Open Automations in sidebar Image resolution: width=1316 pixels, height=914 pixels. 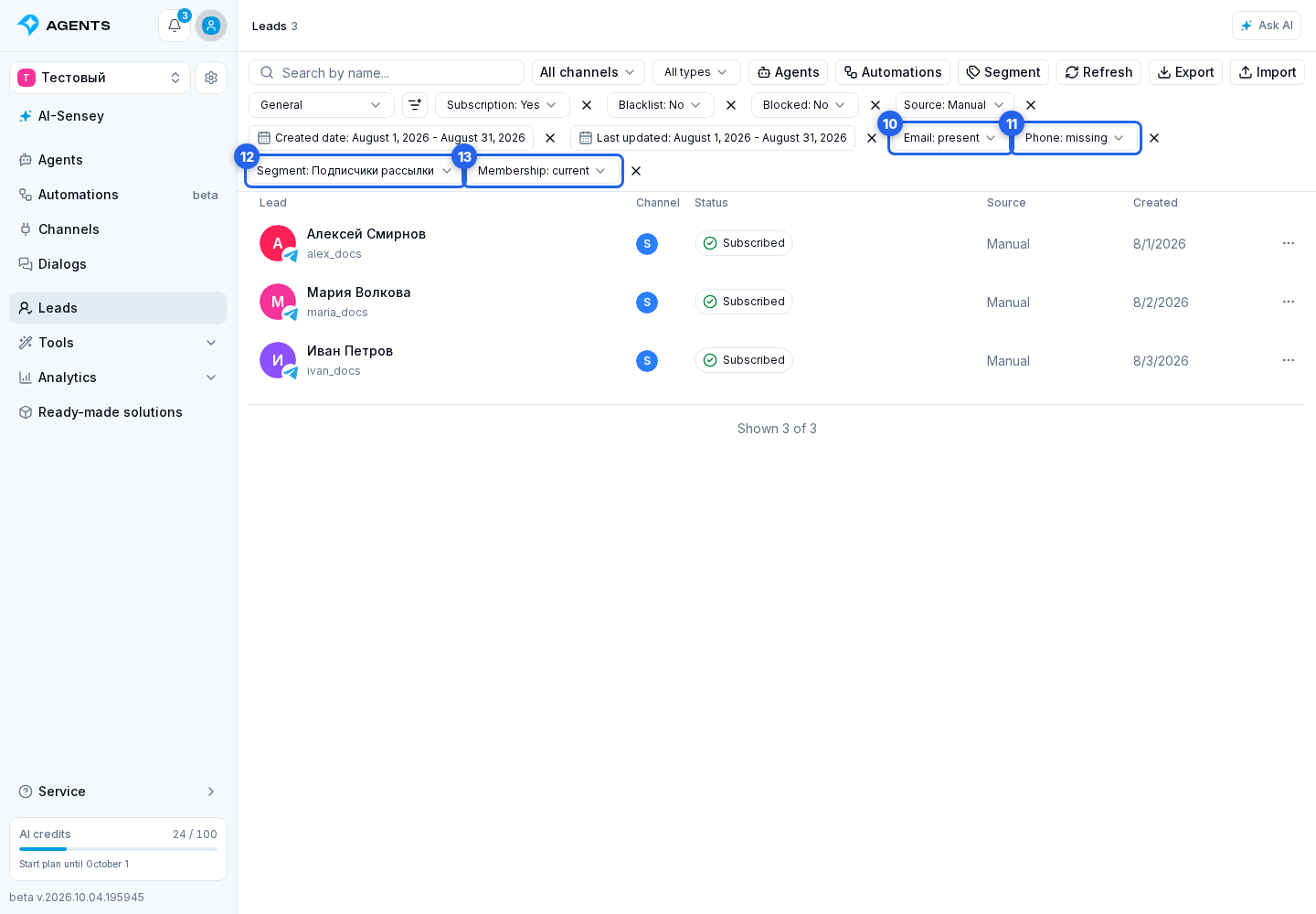118,195
